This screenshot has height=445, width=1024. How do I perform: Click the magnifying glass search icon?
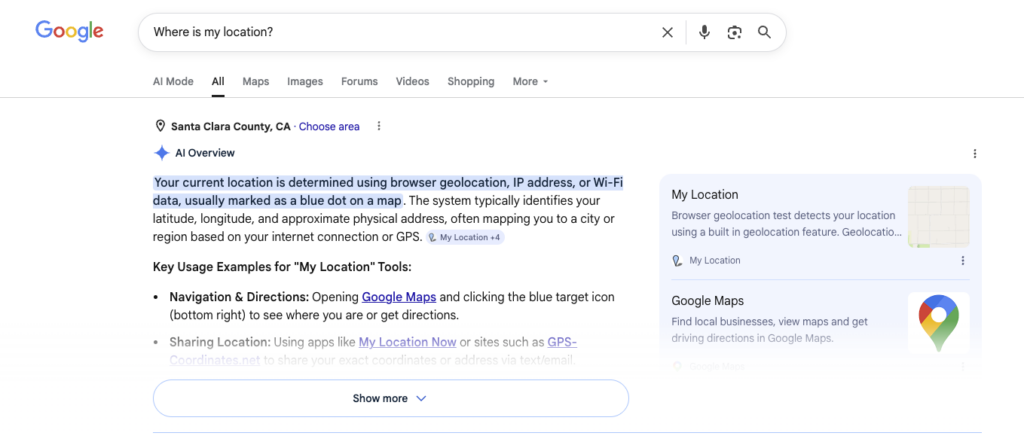pyautogui.click(x=765, y=32)
